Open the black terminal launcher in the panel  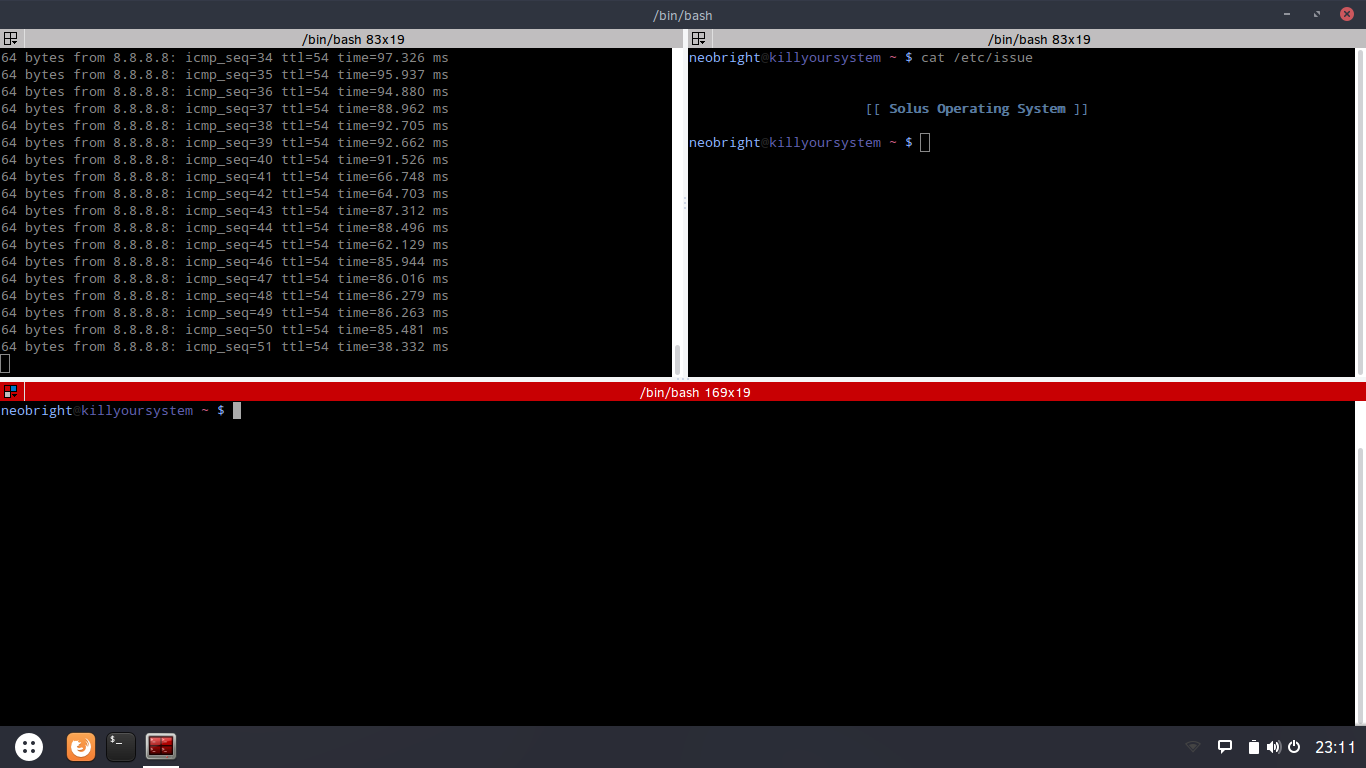pyautogui.click(x=121, y=746)
